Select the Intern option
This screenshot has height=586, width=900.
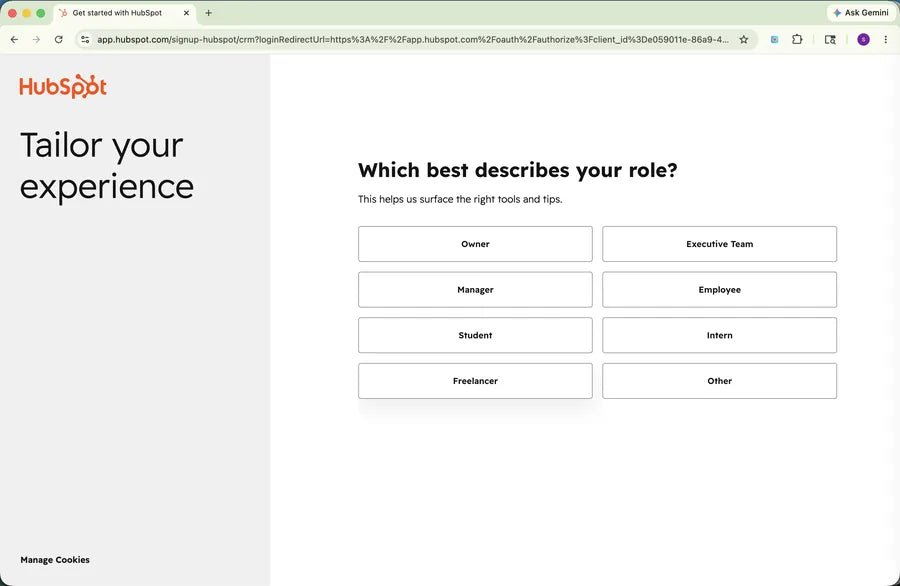(x=719, y=335)
